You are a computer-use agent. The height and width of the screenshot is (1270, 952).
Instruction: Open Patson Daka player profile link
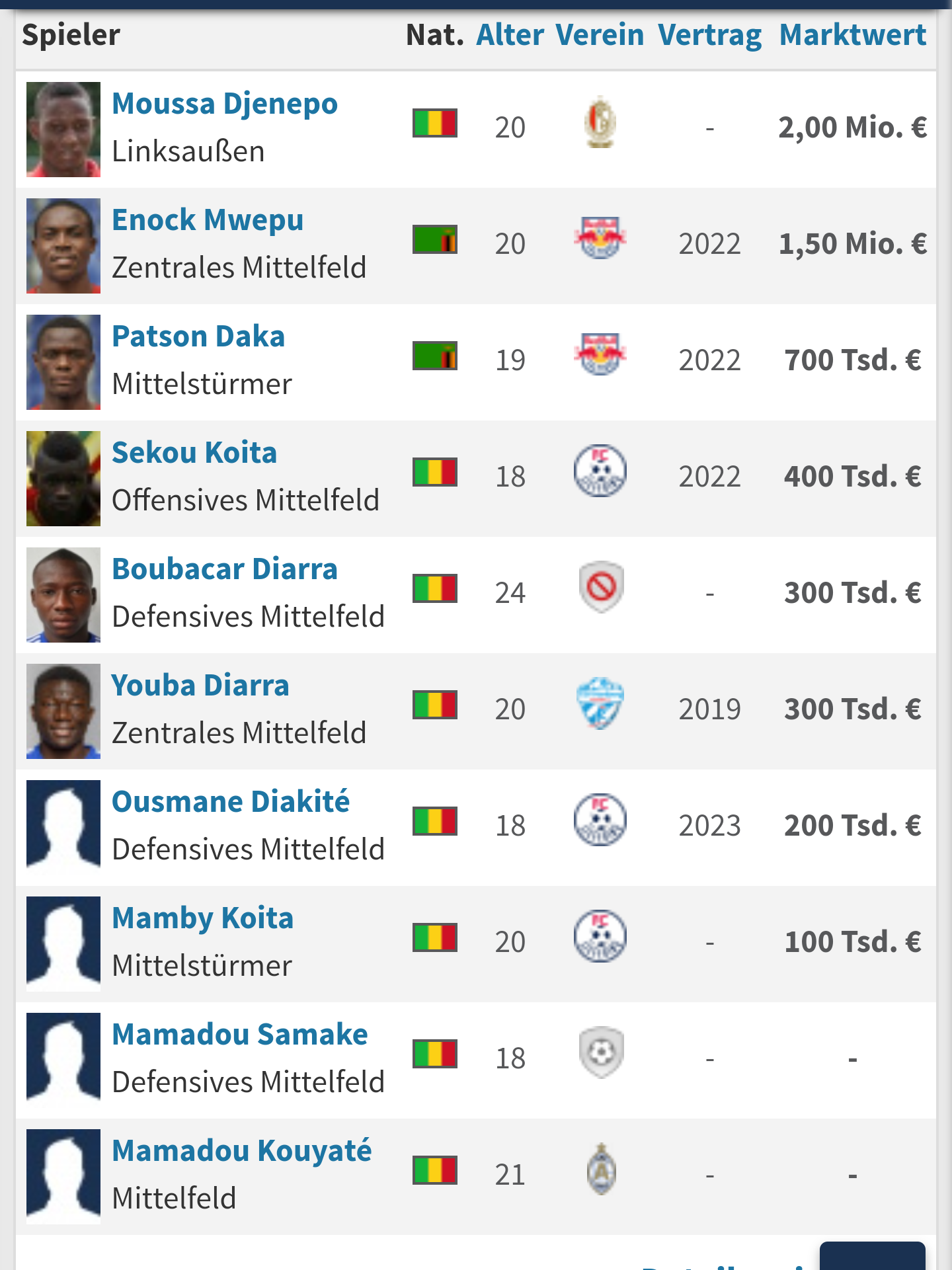[198, 336]
